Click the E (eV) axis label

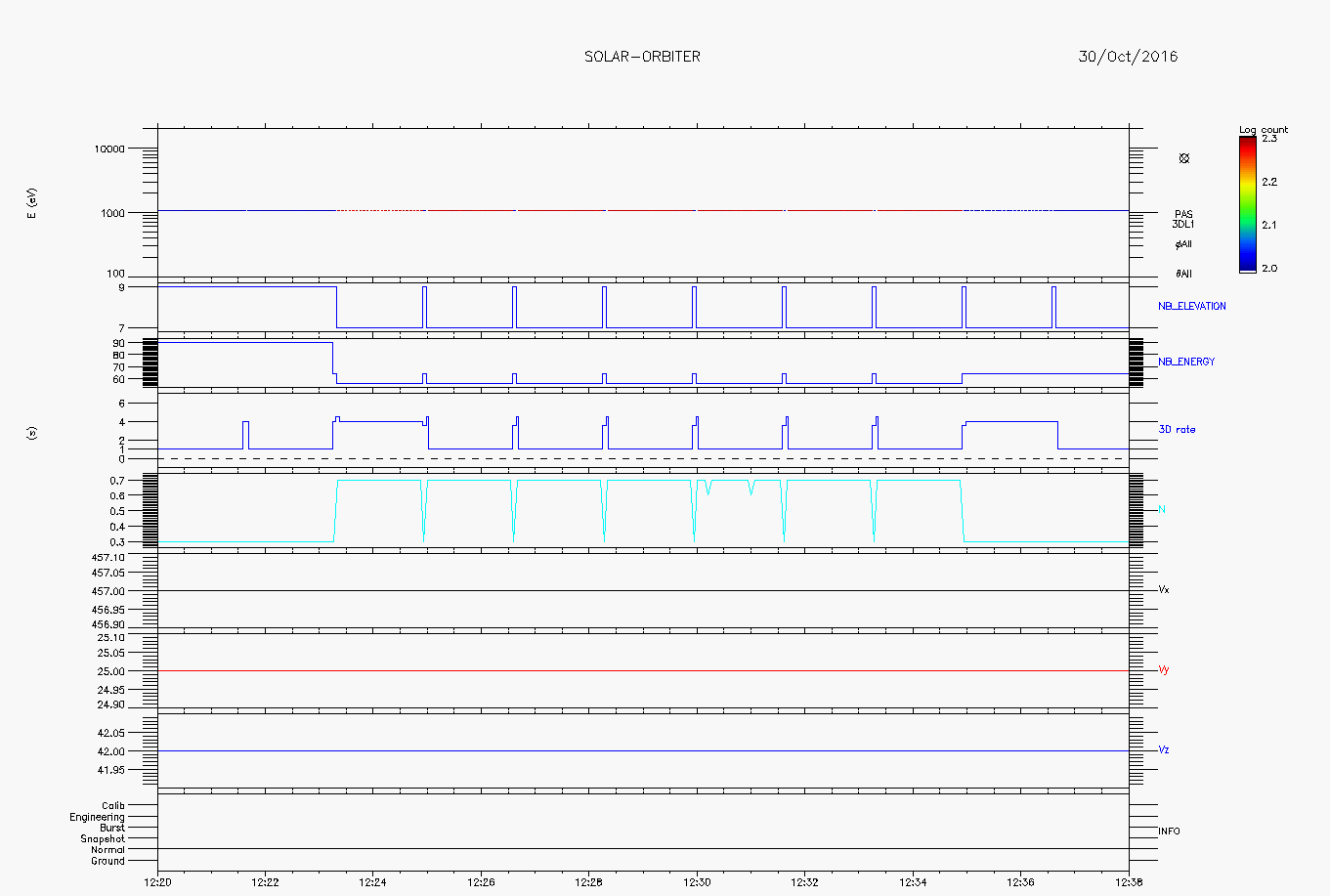pyautogui.click(x=32, y=203)
